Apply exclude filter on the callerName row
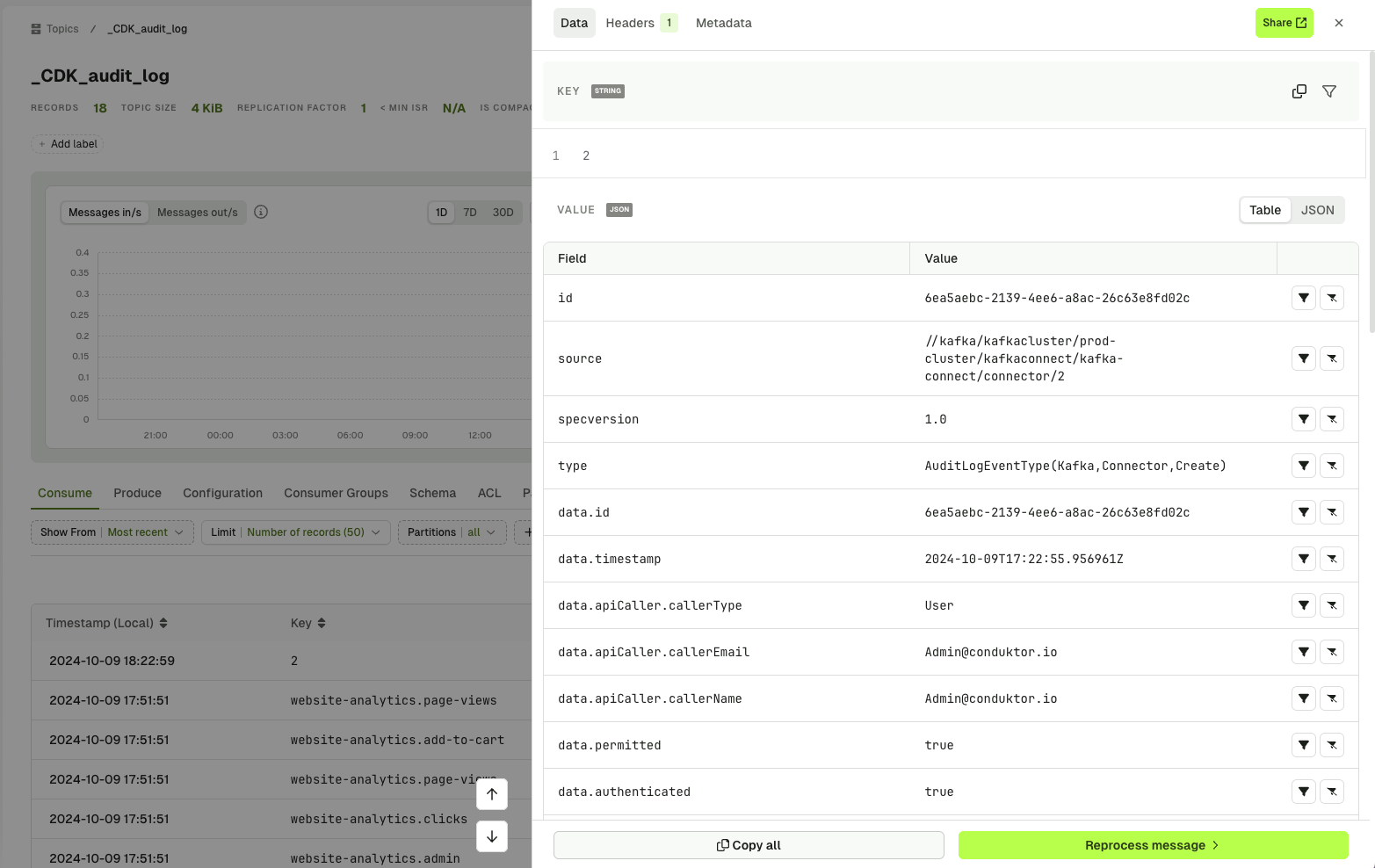 click(1332, 698)
